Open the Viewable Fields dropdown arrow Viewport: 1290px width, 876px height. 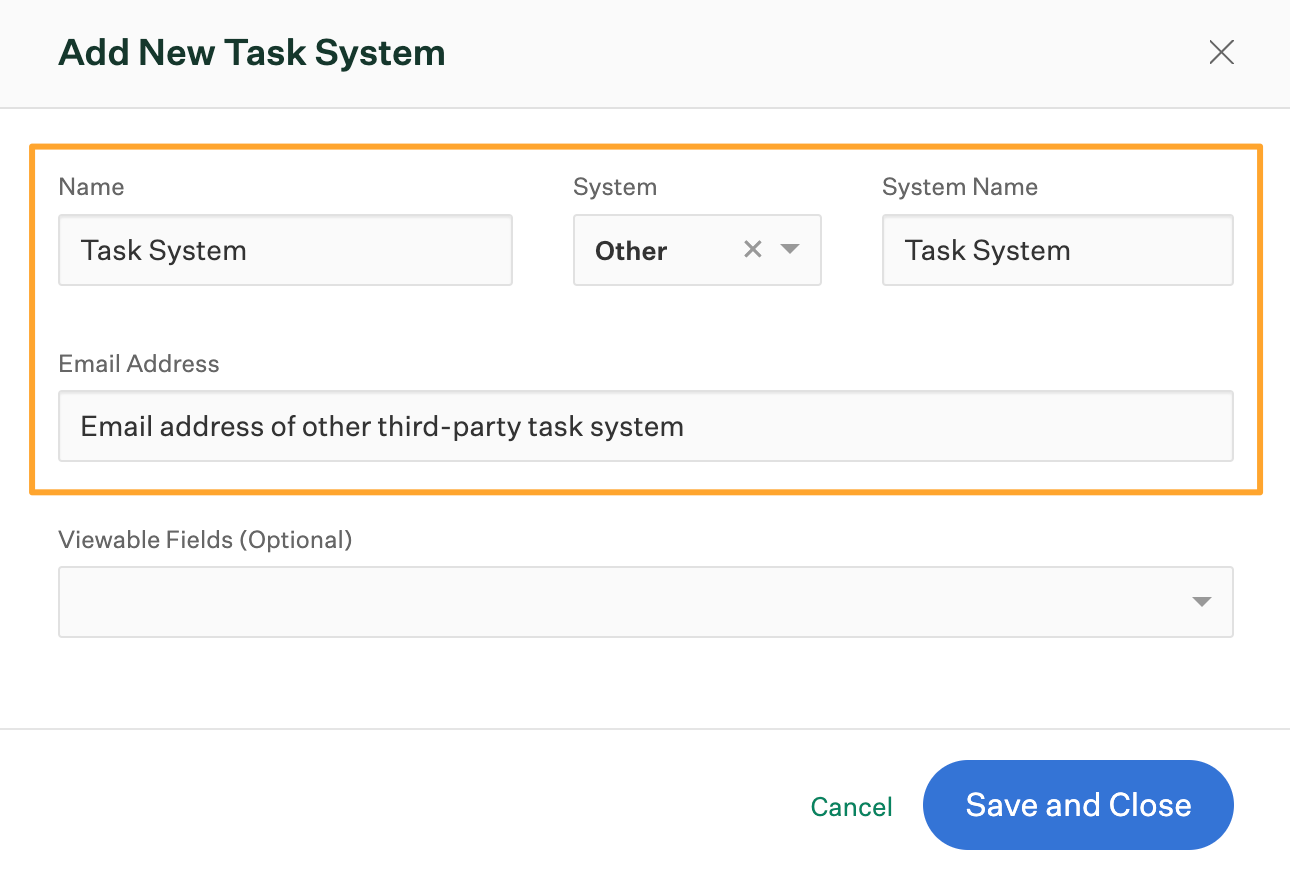point(1202,602)
